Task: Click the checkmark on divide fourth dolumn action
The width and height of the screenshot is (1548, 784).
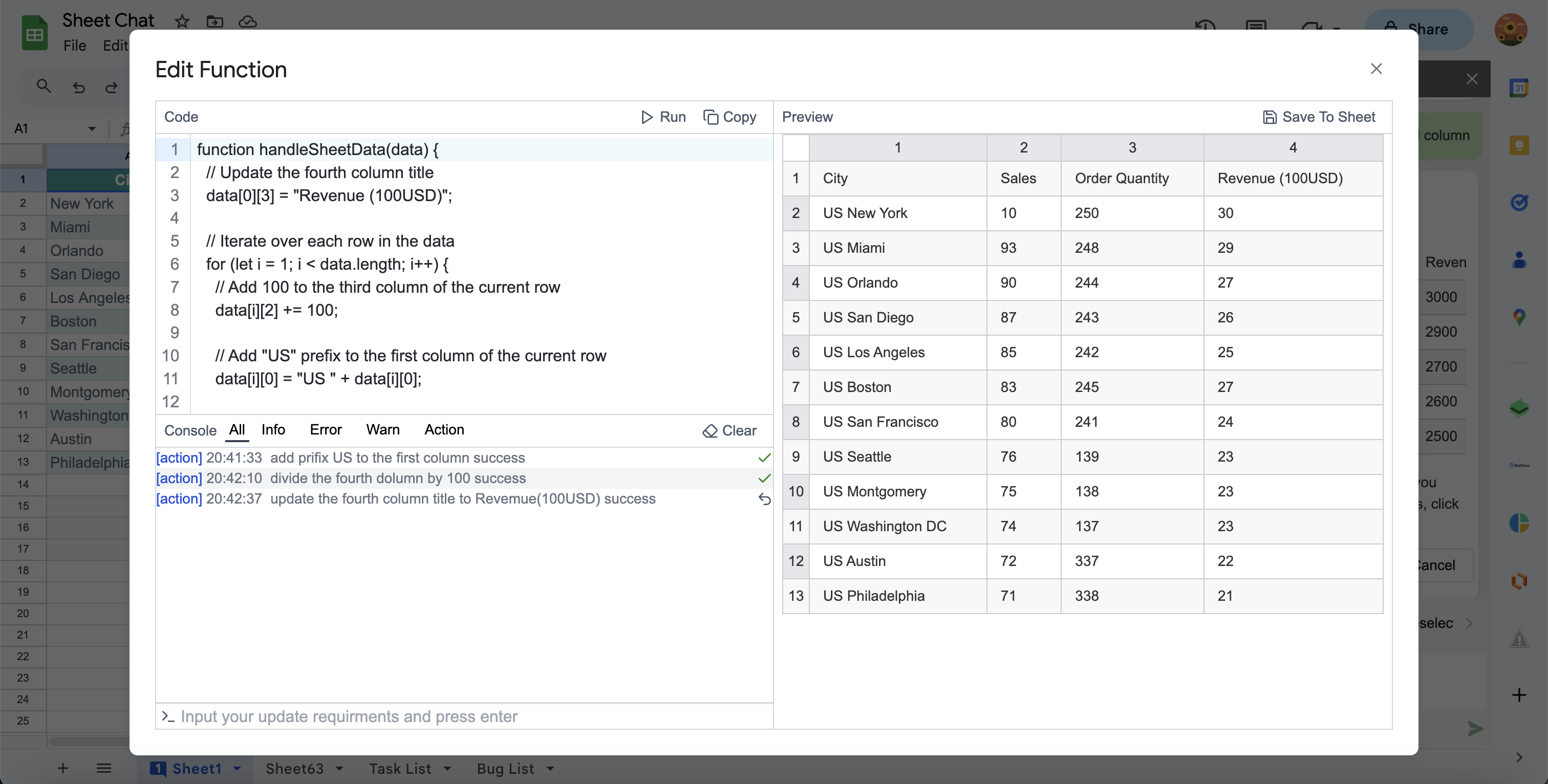Action: click(x=764, y=478)
